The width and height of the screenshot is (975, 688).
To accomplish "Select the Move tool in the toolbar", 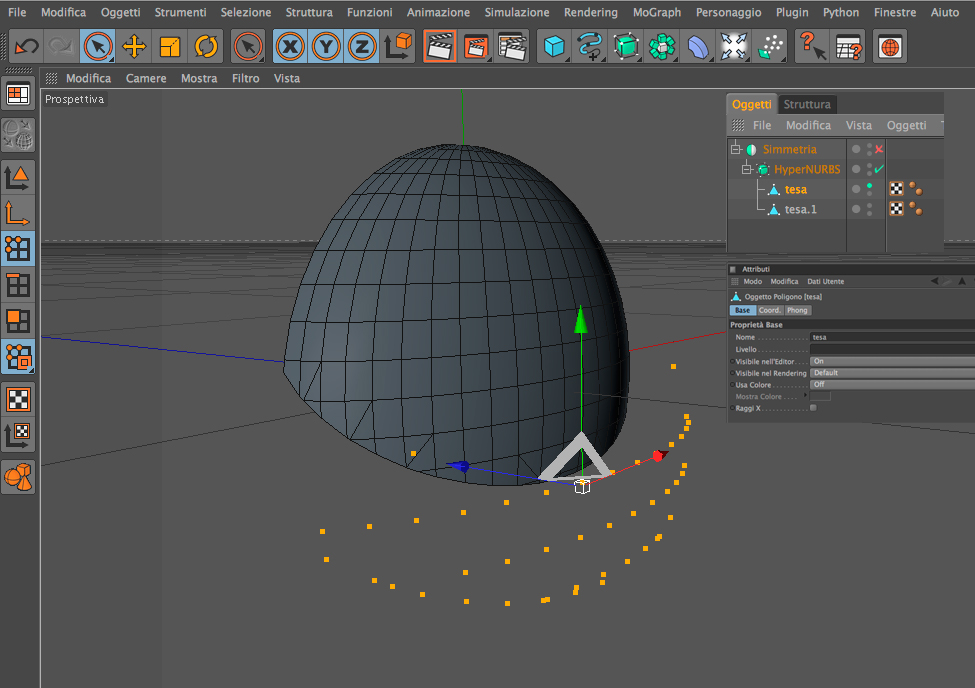I will [133, 46].
